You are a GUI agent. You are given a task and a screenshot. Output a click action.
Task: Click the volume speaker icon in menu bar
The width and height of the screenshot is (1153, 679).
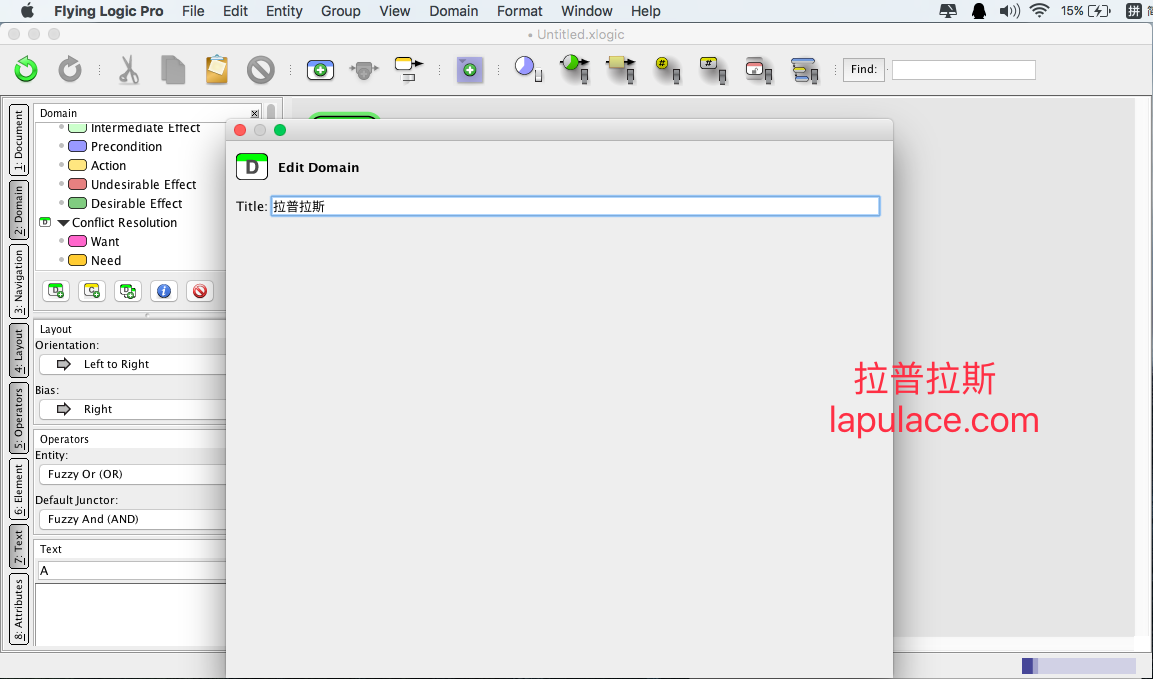coord(1009,10)
